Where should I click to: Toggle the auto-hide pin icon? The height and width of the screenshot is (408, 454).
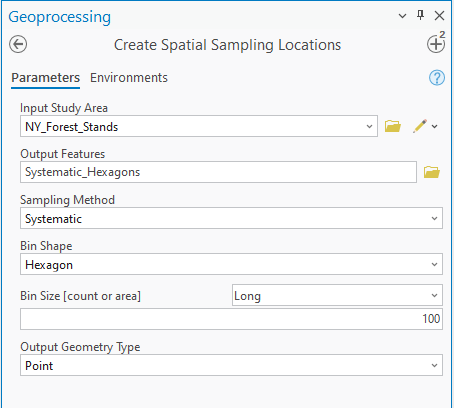[421, 15]
